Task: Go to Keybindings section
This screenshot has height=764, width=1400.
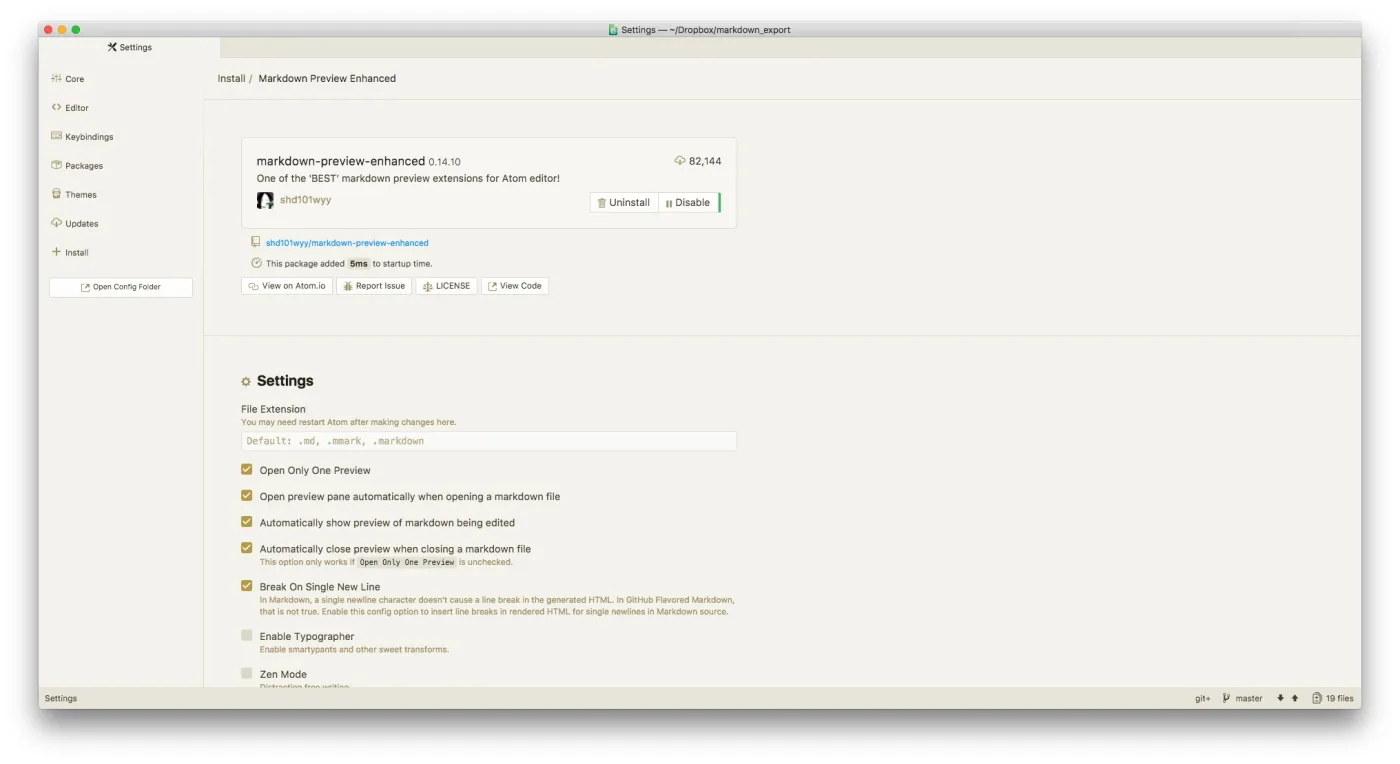Action: pyautogui.click(x=82, y=137)
